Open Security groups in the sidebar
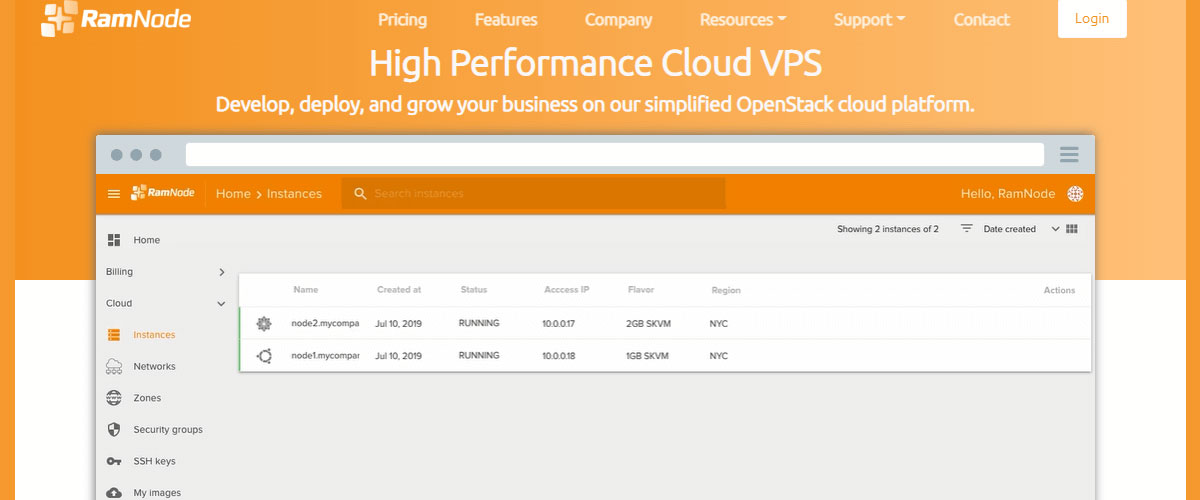 168,430
